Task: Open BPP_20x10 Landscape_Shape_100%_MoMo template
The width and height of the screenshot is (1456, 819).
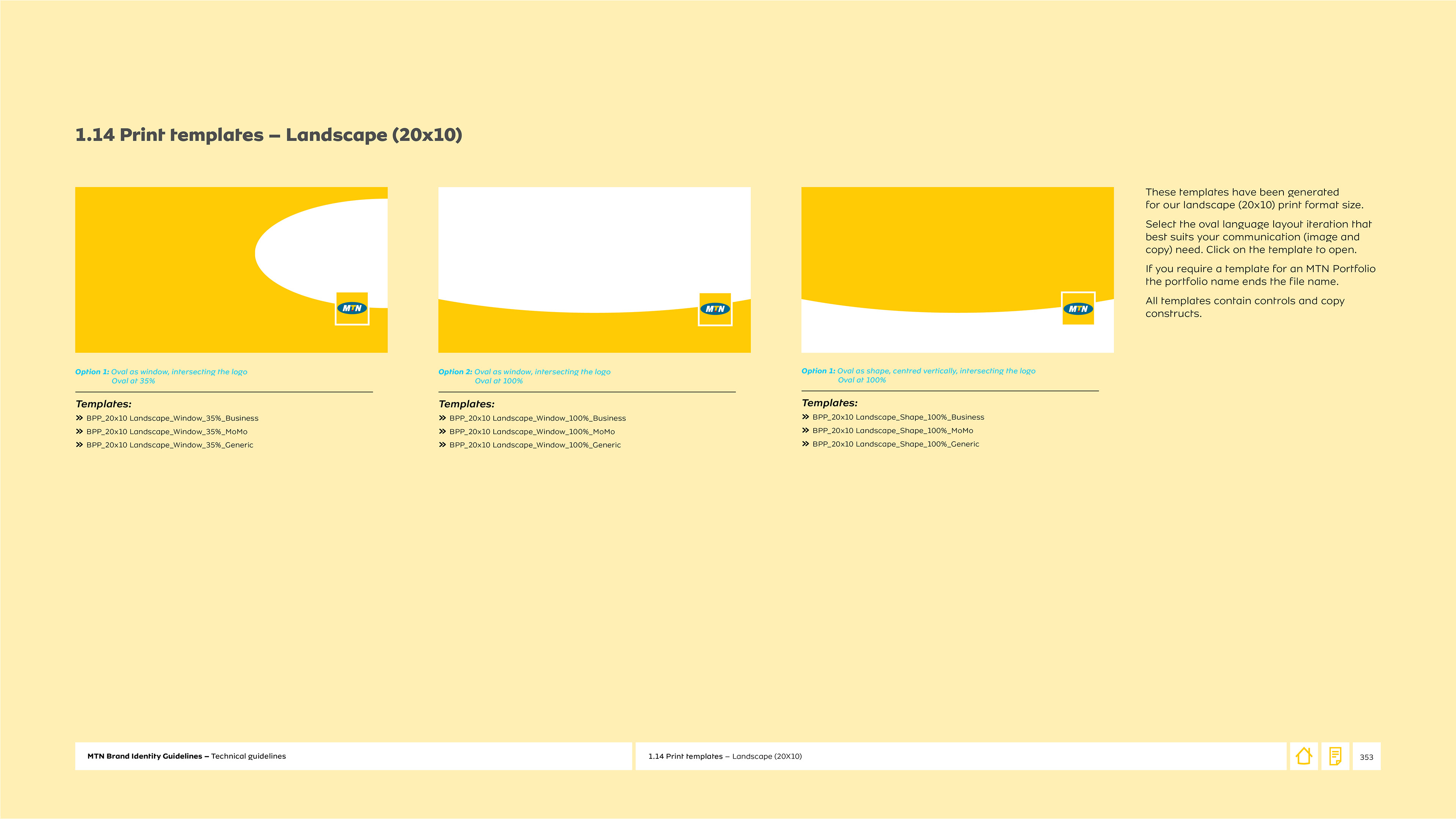Action: coord(893,431)
